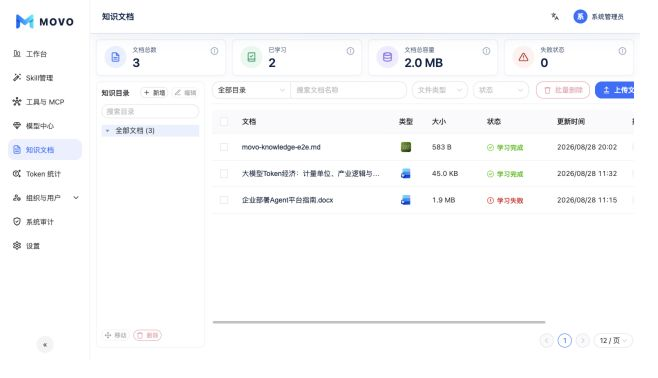The width and height of the screenshot is (658, 378).
Task: Click the 知识文档 document icon in sidebar
Action: click(x=17, y=149)
